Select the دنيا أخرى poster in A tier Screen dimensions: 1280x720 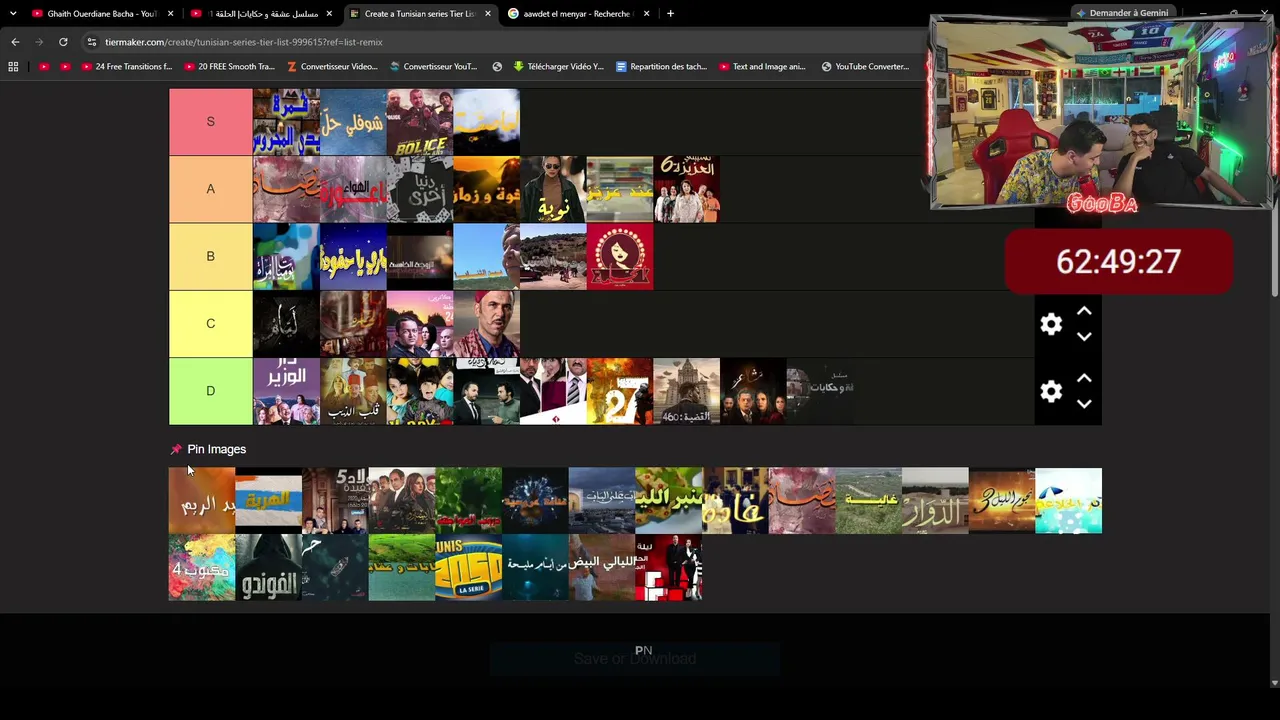(x=420, y=189)
